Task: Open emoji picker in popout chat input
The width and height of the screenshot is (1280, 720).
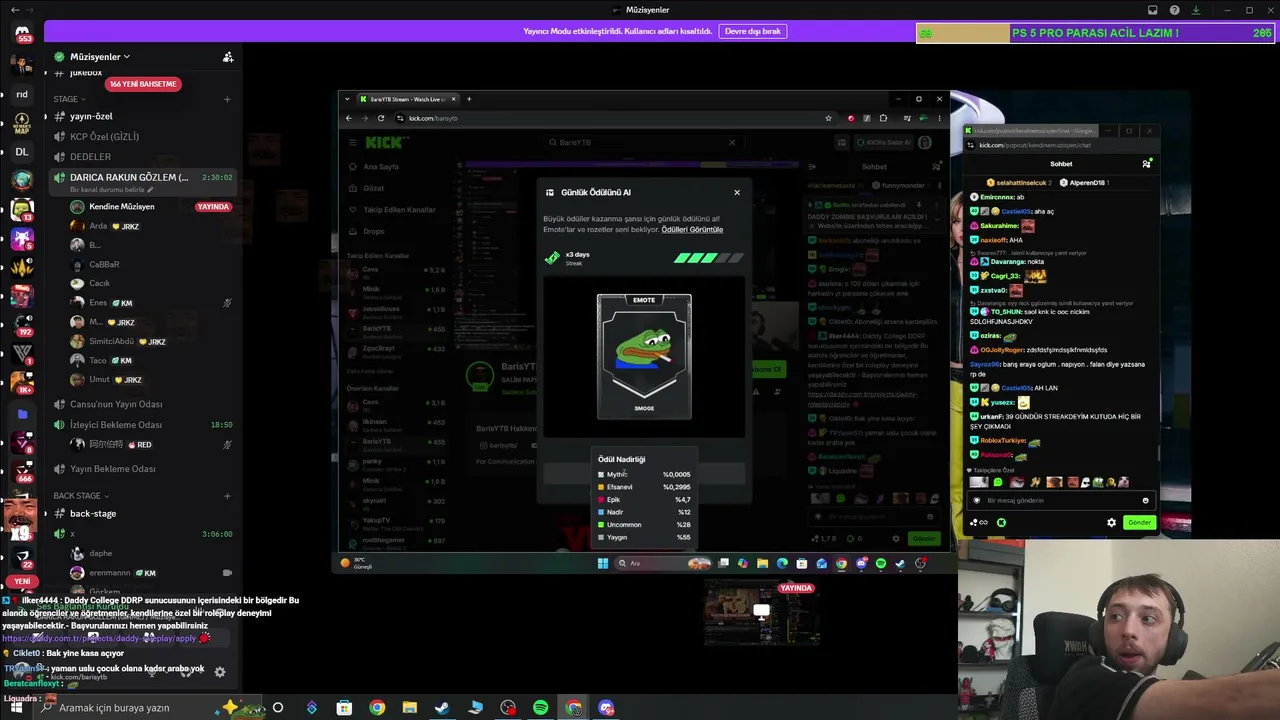Action: [1146, 500]
